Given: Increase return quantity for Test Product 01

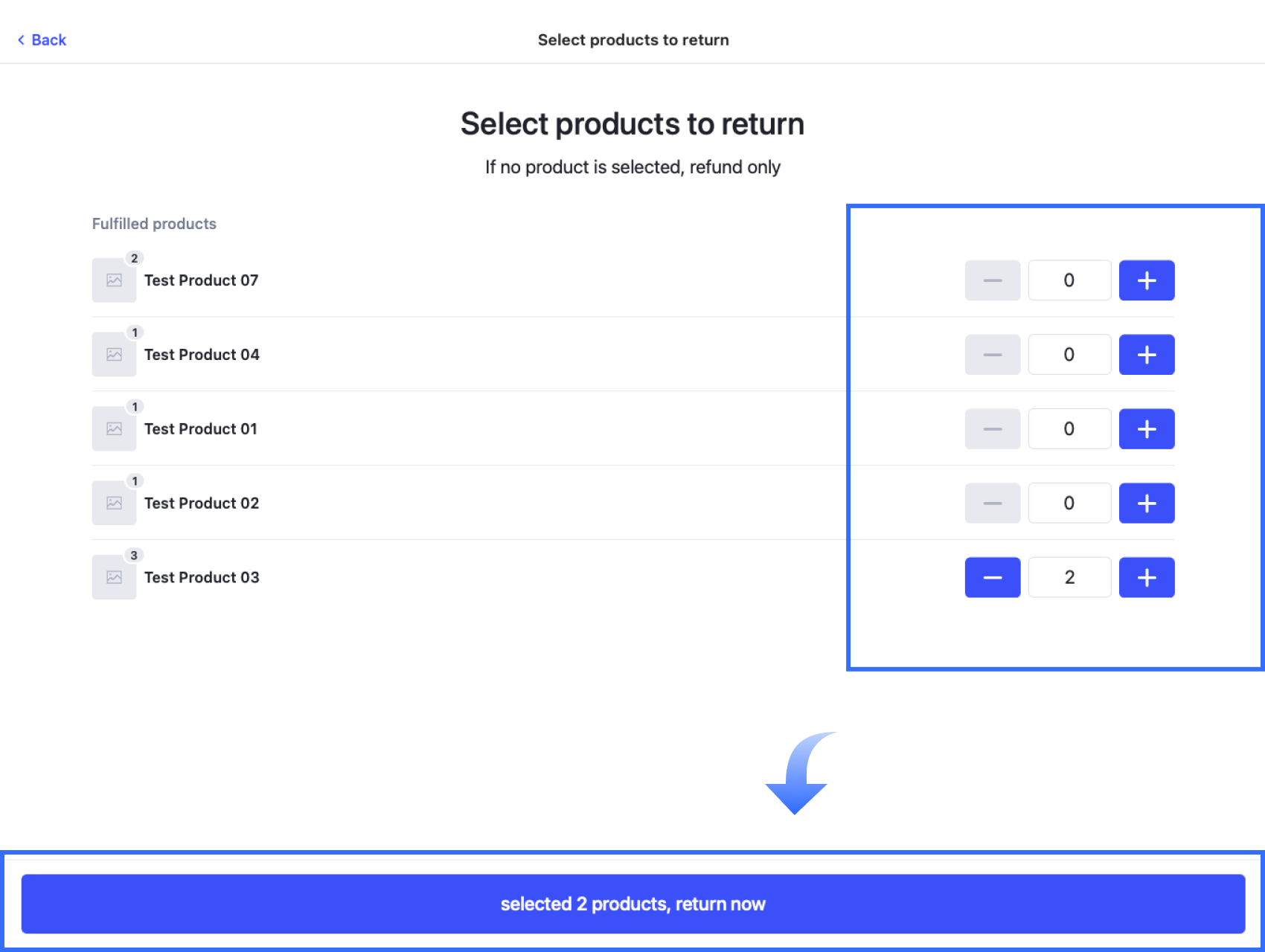Looking at the screenshot, I should [1146, 428].
